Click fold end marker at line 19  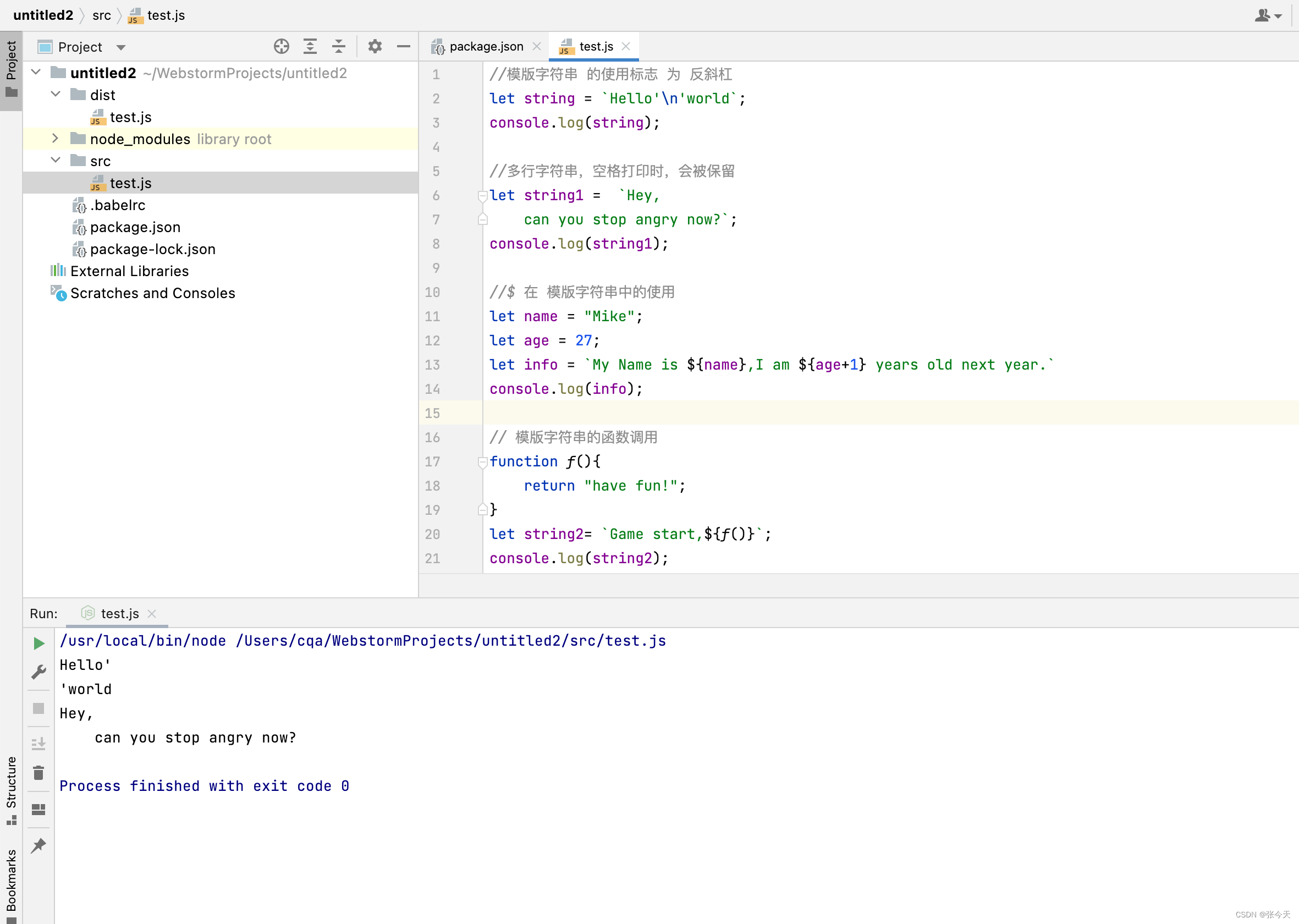(482, 510)
